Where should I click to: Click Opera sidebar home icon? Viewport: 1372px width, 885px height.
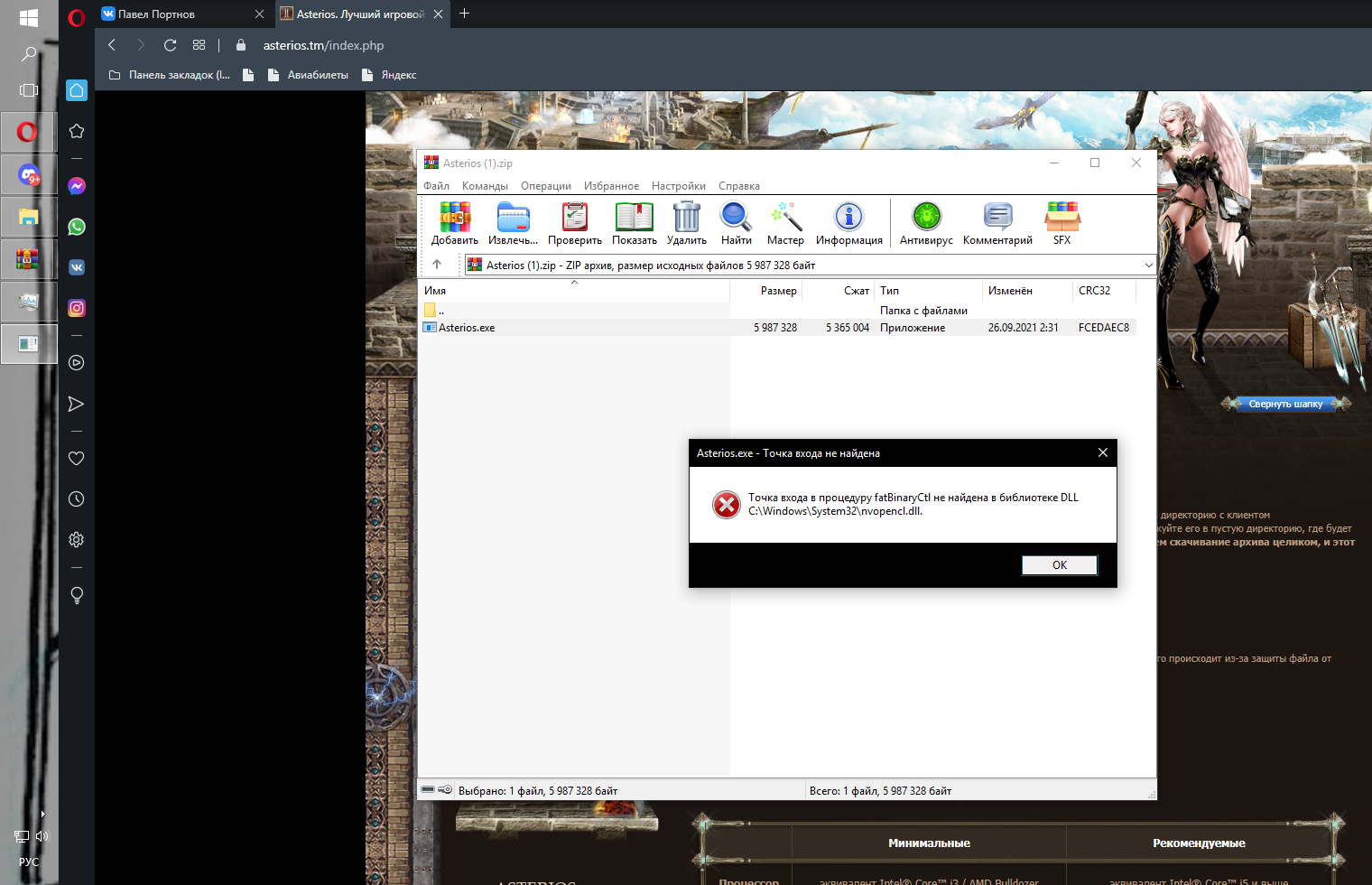click(x=77, y=89)
